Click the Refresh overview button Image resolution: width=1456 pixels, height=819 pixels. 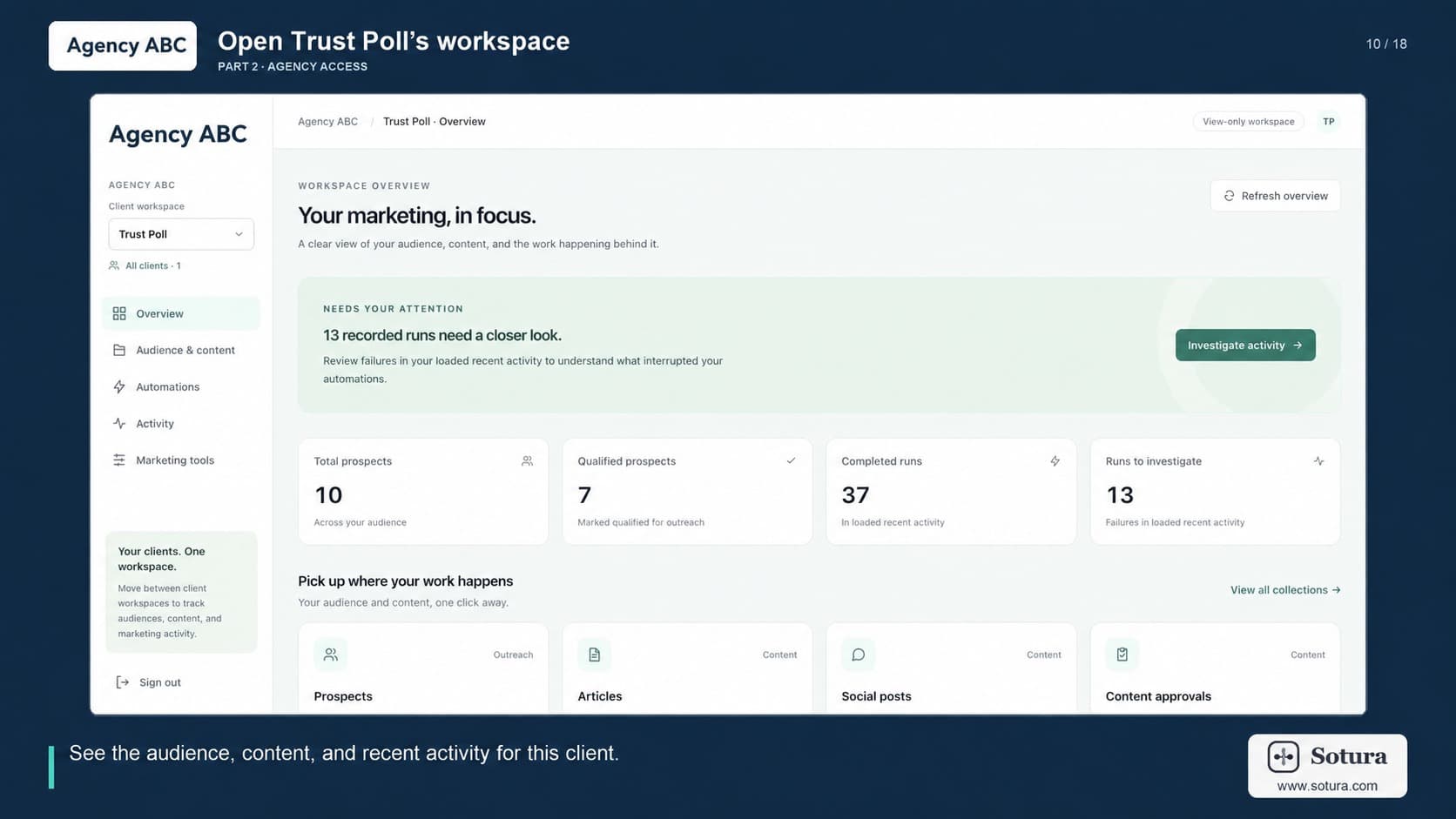click(1275, 196)
